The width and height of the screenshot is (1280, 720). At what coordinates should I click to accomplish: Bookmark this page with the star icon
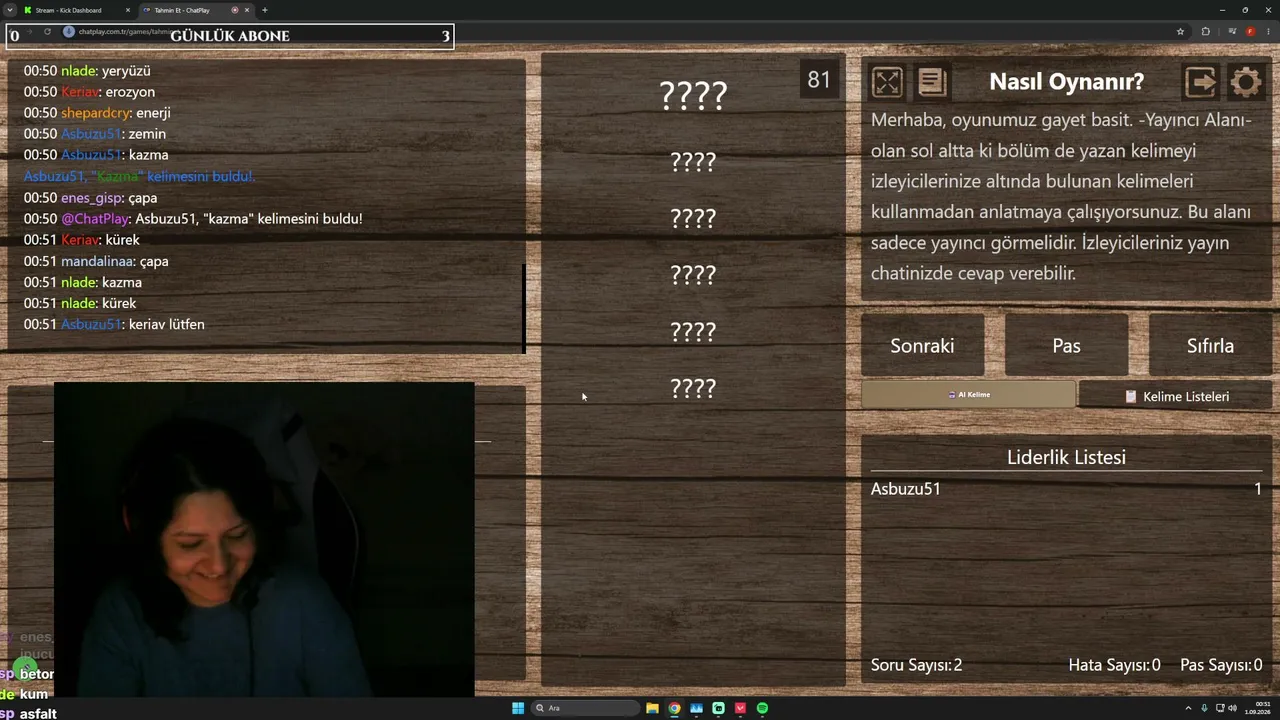point(1180,32)
